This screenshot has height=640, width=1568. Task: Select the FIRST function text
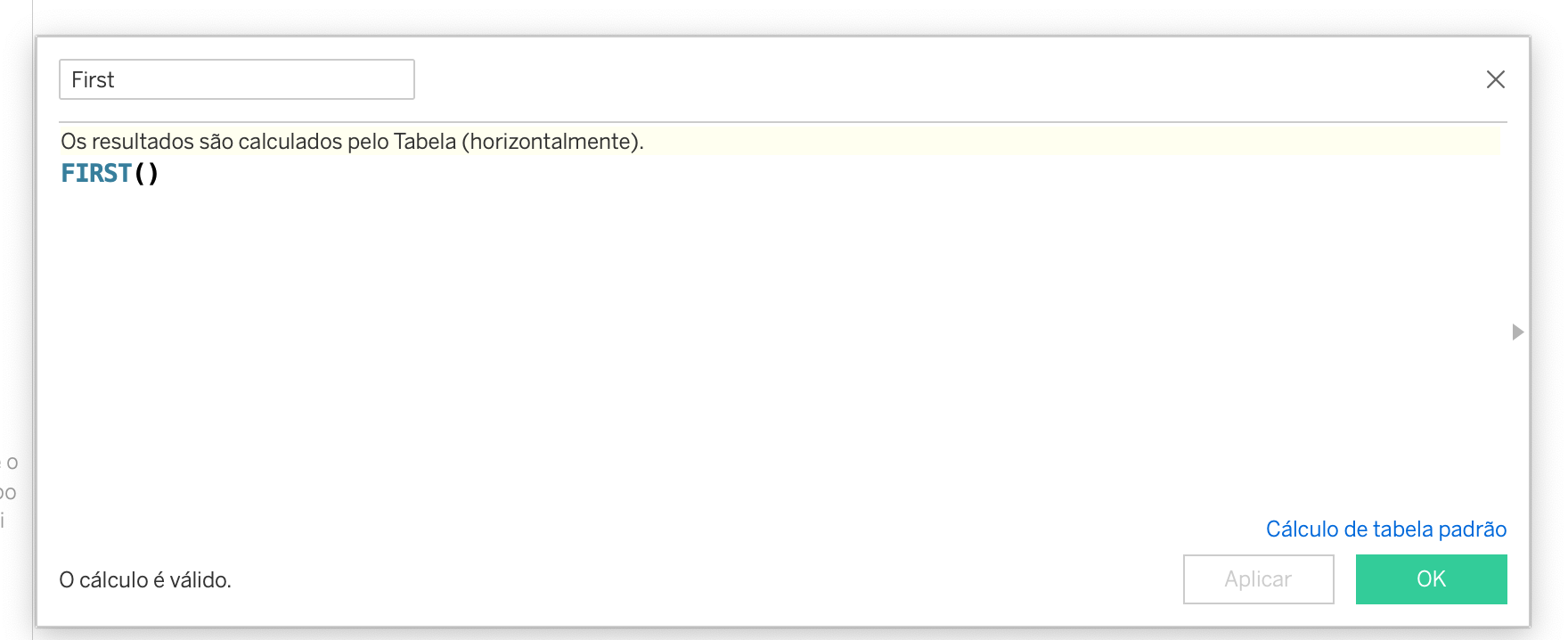(x=95, y=173)
